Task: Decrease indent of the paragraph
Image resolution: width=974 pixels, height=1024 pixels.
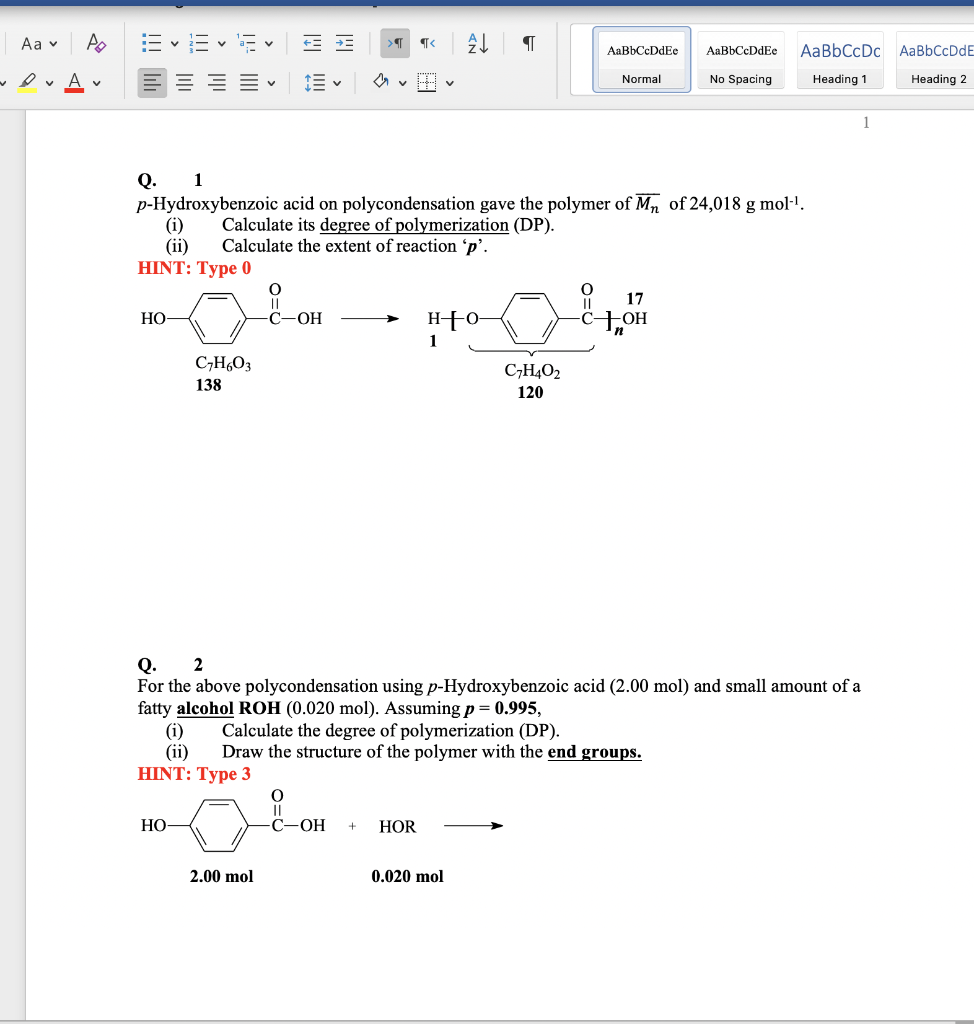Action: pos(311,42)
